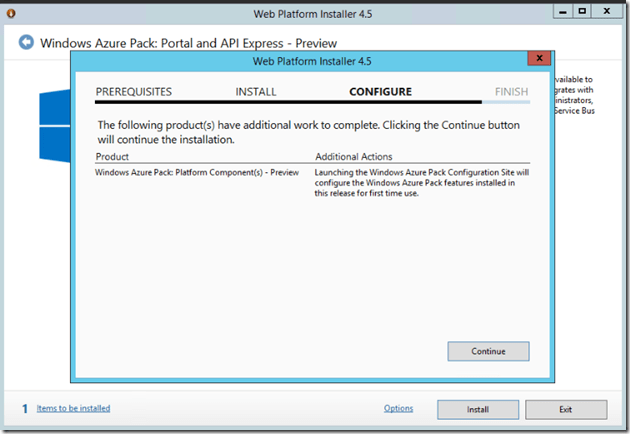
Task: Jump to the FINISH step
Action: [511, 92]
